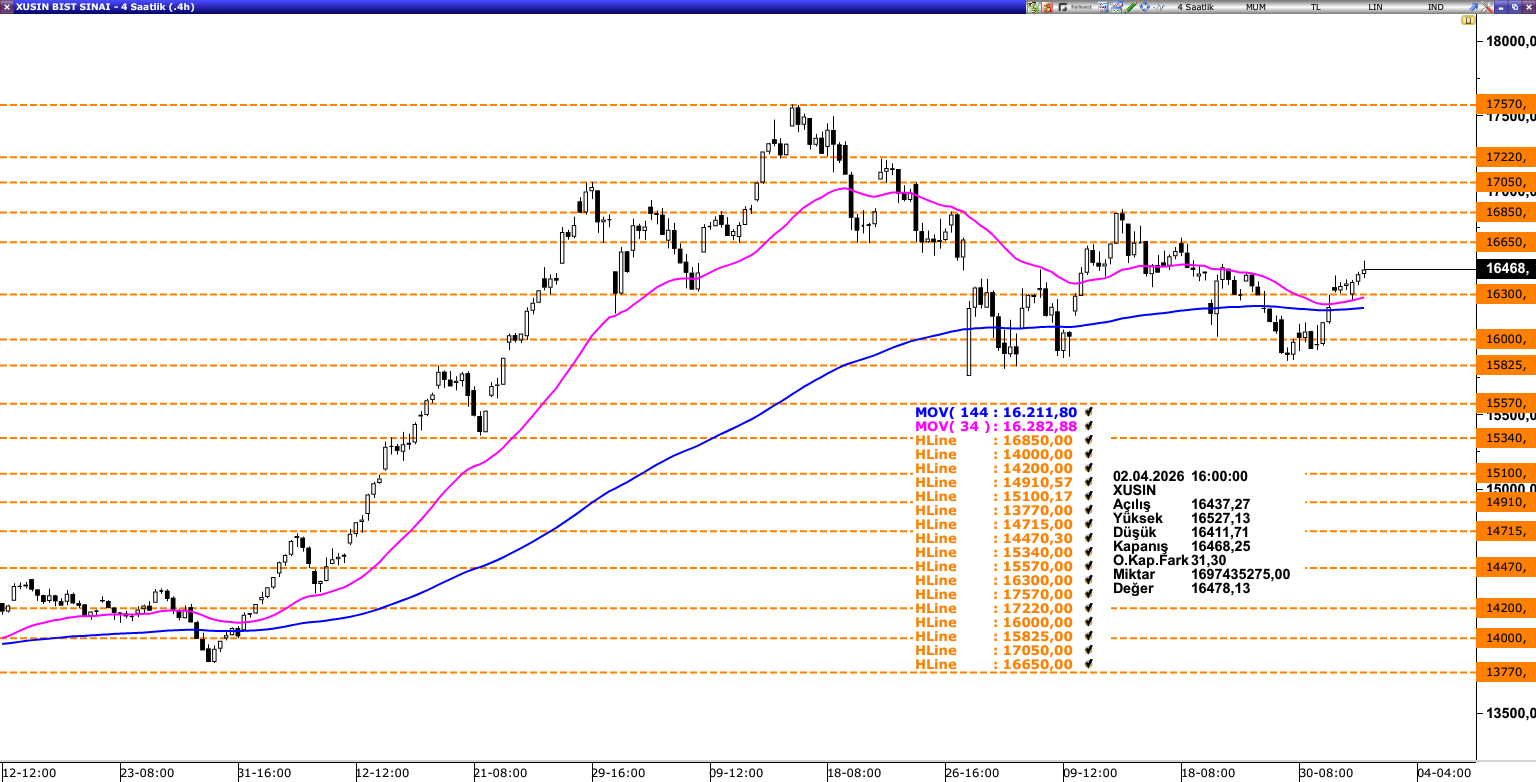The width and height of the screenshot is (1536, 782).
Task: Open the IND indicators menu
Action: tap(1435, 7)
